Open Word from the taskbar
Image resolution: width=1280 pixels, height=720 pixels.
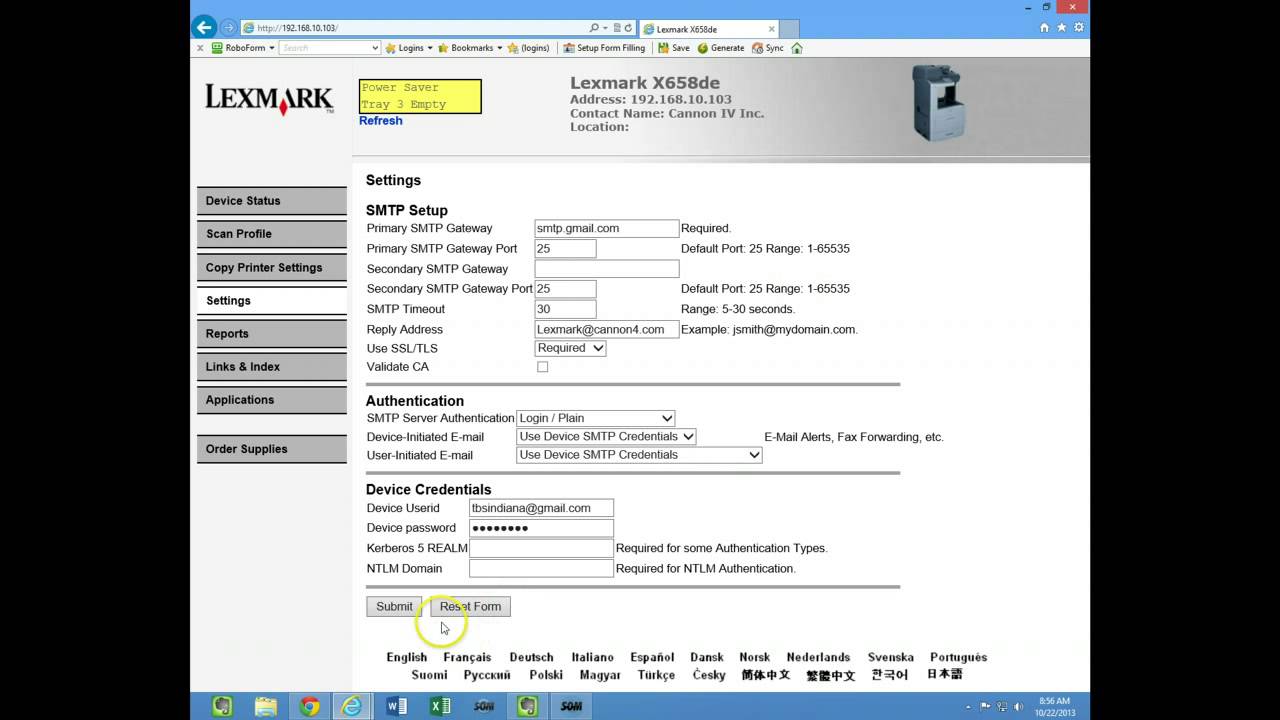point(397,706)
